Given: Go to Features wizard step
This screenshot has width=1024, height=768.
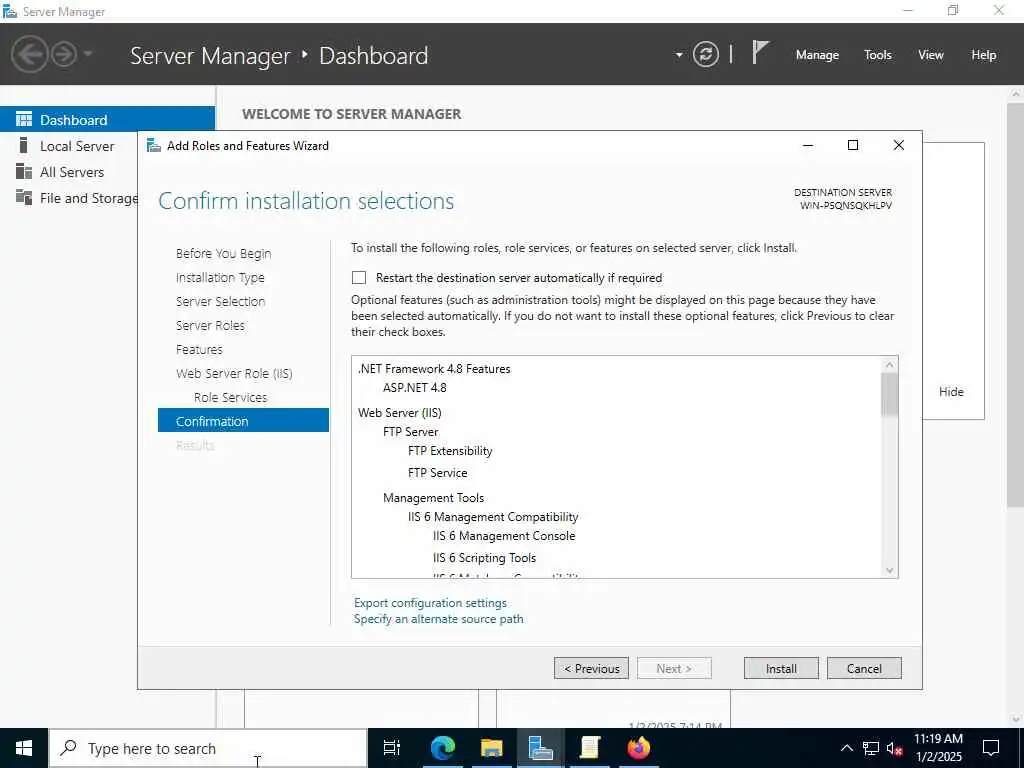Looking at the screenshot, I should [x=199, y=349].
